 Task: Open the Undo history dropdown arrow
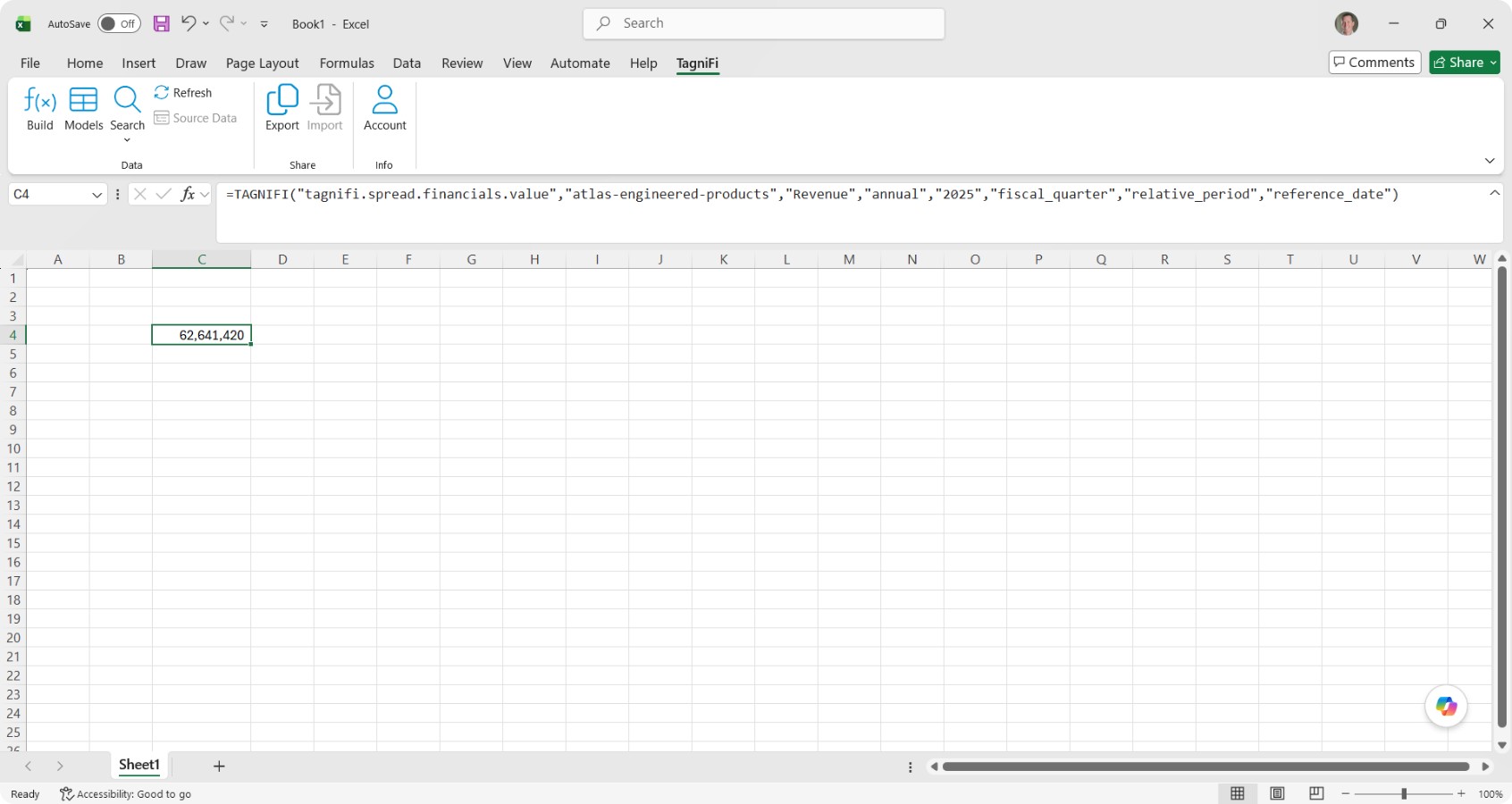[206, 24]
